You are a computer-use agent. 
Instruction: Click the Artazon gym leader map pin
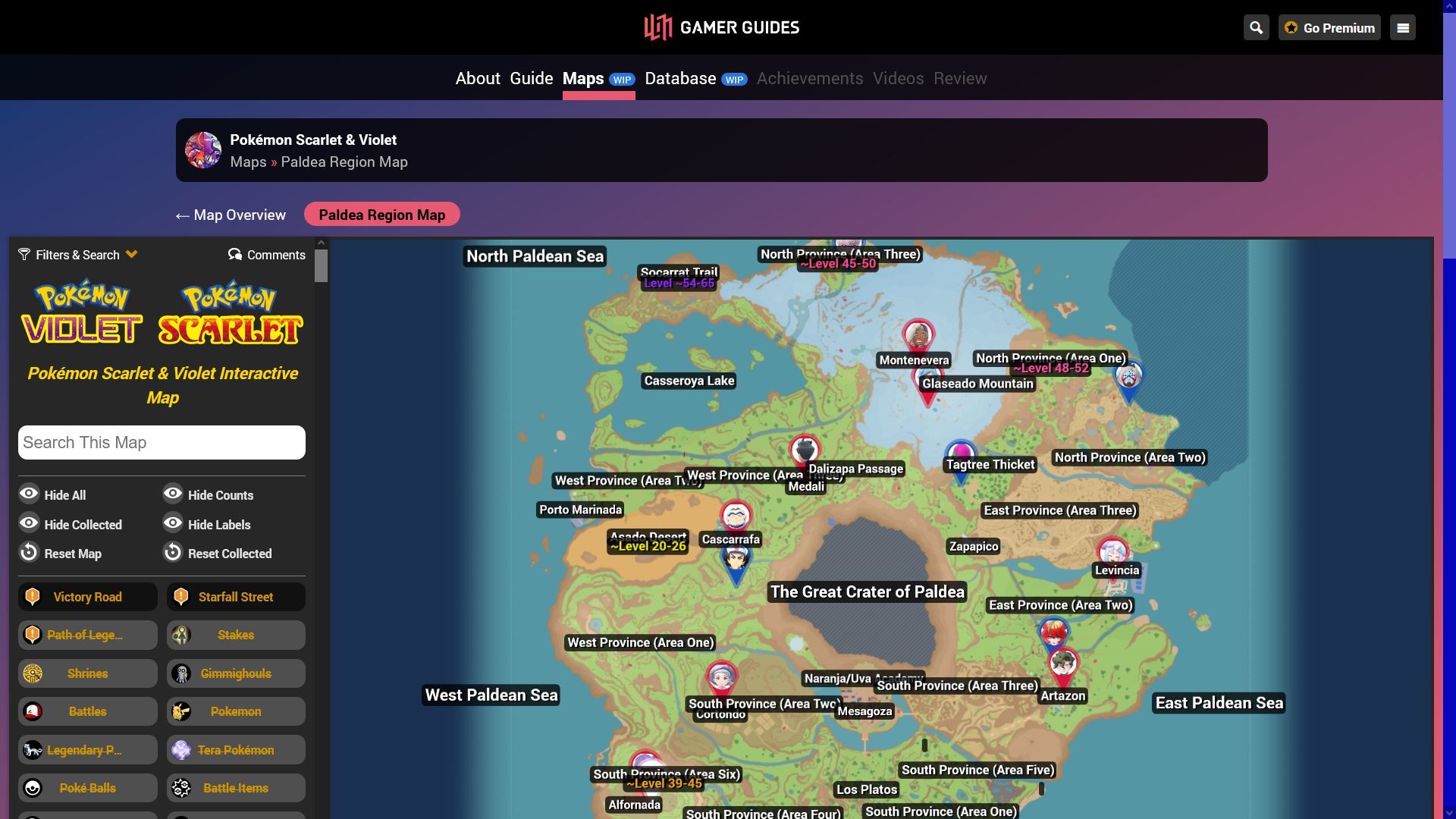[1063, 665]
